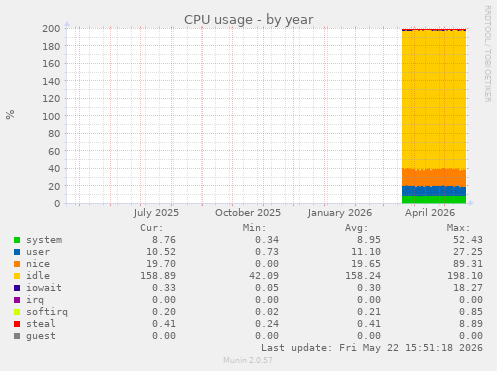Click the 'guest' legend label
This screenshot has height=371, width=497.
pyautogui.click(x=41, y=336)
